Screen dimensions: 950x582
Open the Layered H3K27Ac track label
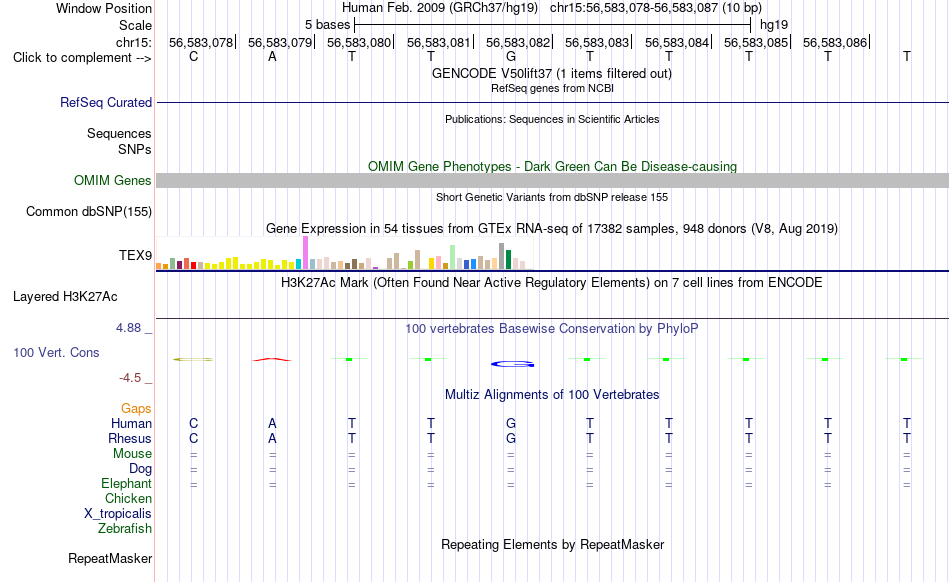coord(65,297)
